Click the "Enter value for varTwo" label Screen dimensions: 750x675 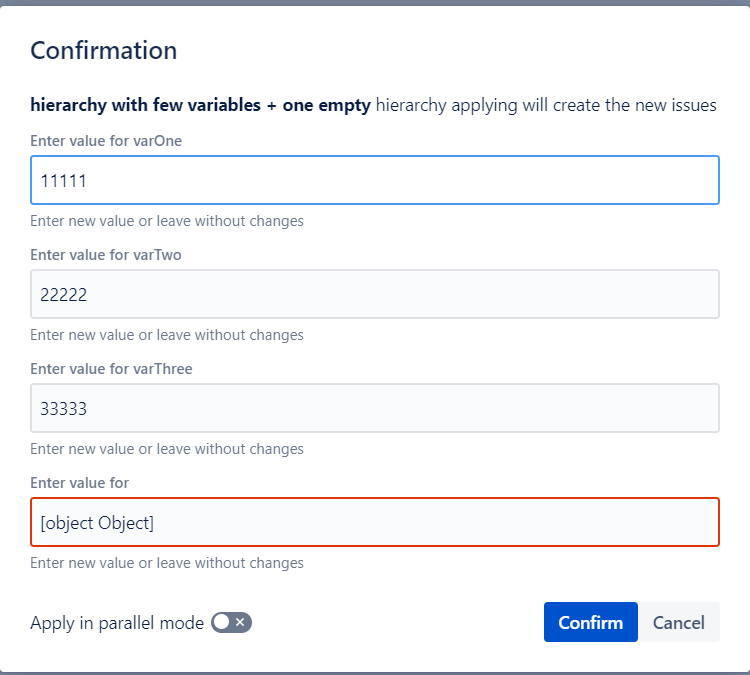[106, 254]
